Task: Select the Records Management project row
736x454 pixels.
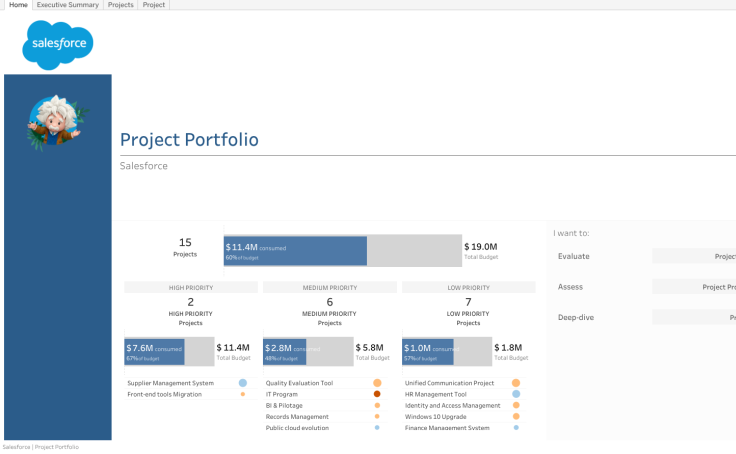Action: tap(297, 416)
